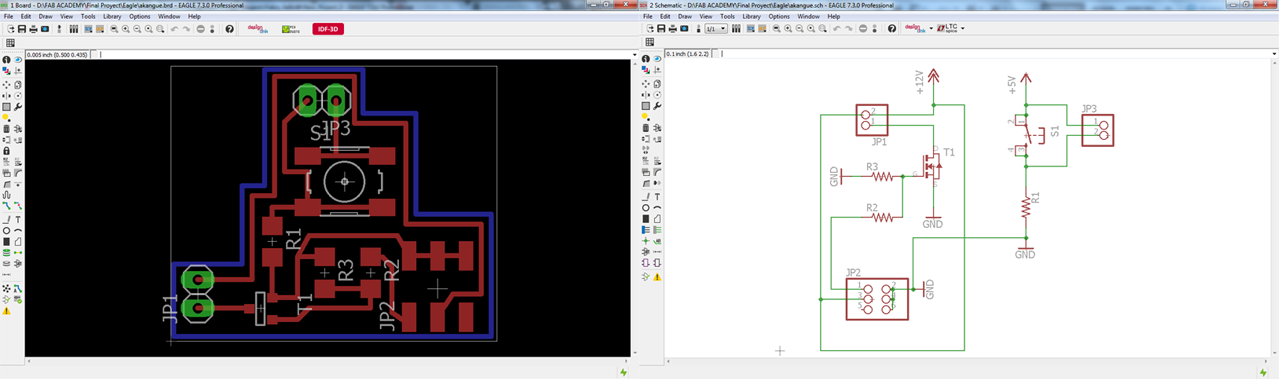This screenshot has height=379, width=1280.
Task: Open the Library menu in Board window
Action: coord(112,16)
